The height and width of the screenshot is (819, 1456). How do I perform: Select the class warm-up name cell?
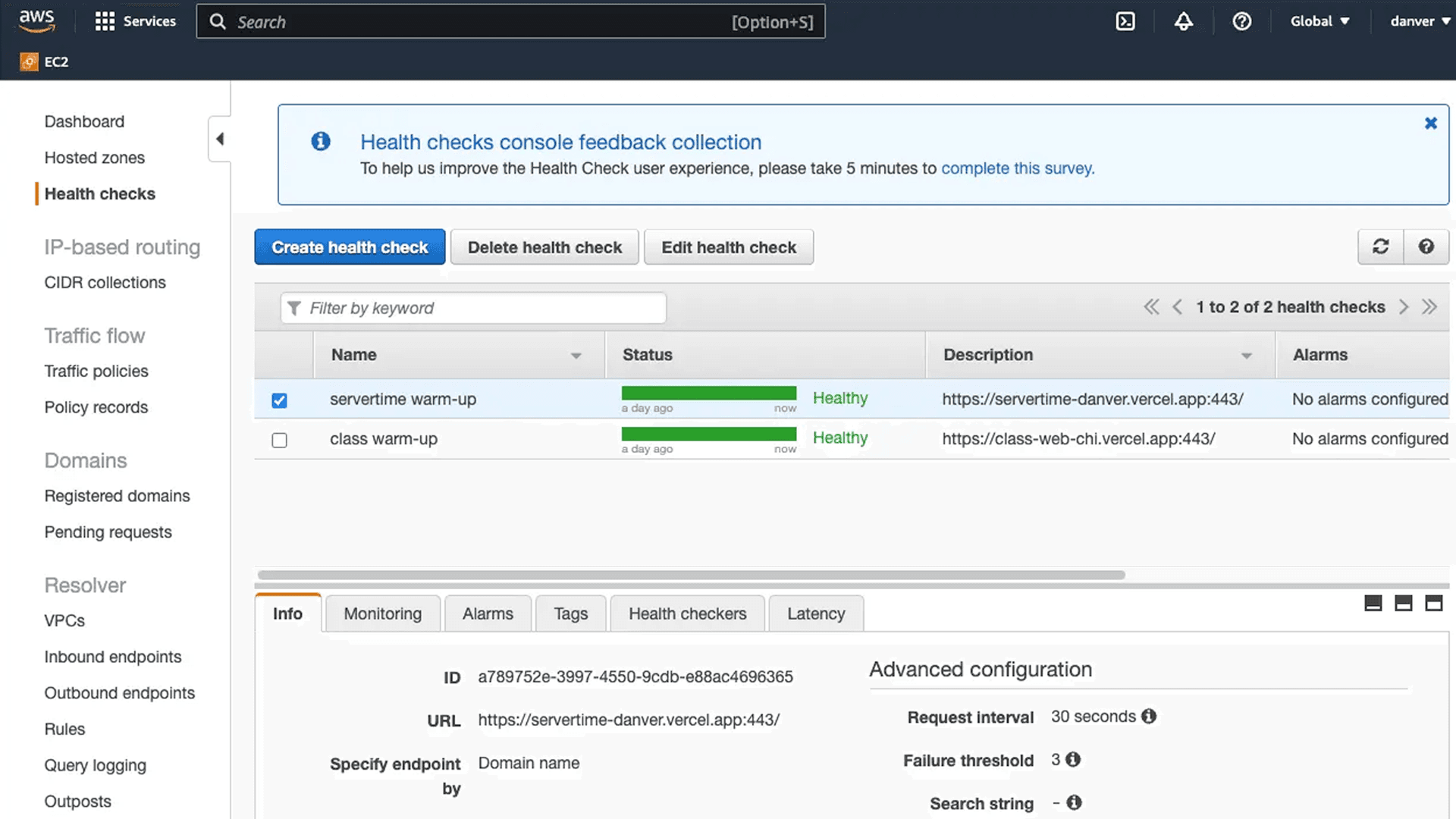pos(384,439)
